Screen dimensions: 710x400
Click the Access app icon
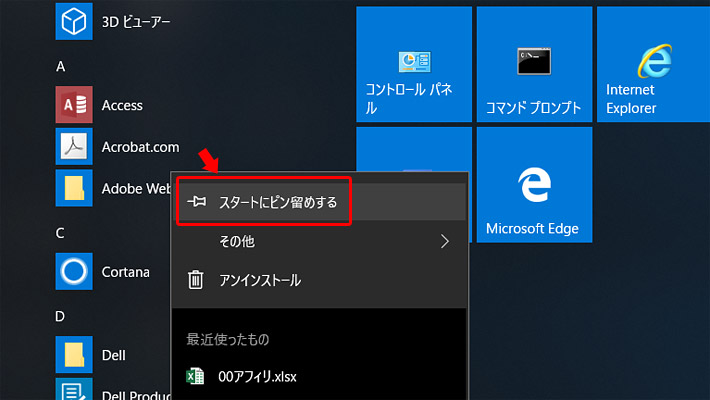(x=74, y=105)
